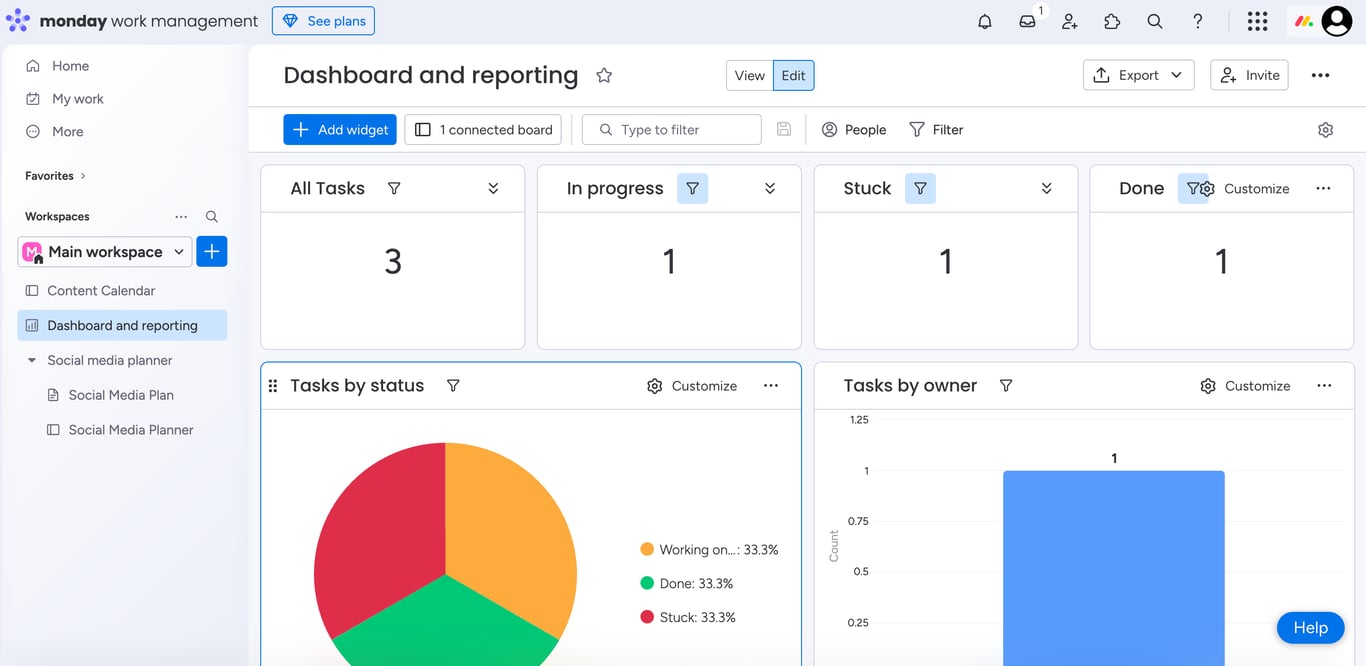Click the orange Working on it legend swatch
The image size is (1366, 666).
click(649, 549)
